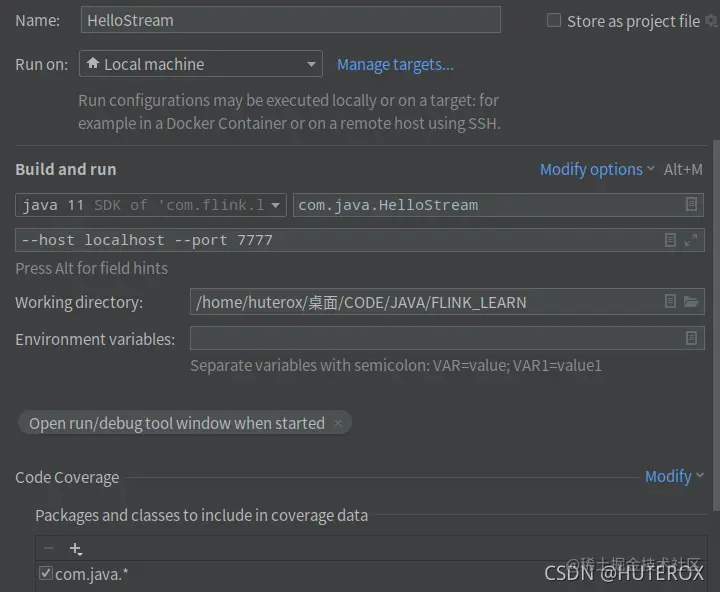Click the settings gear next to Store as project file
The image size is (720, 592).
[x=712, y=21]
